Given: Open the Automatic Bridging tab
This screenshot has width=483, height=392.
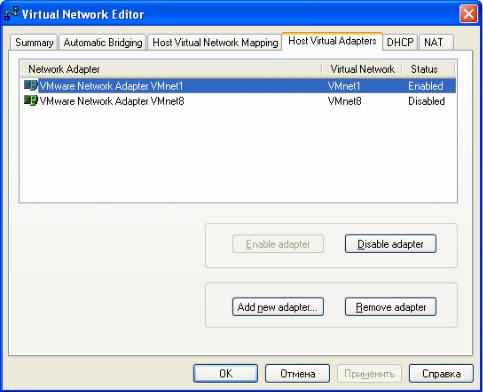Looking at the screenshot, I should [103, 43].
